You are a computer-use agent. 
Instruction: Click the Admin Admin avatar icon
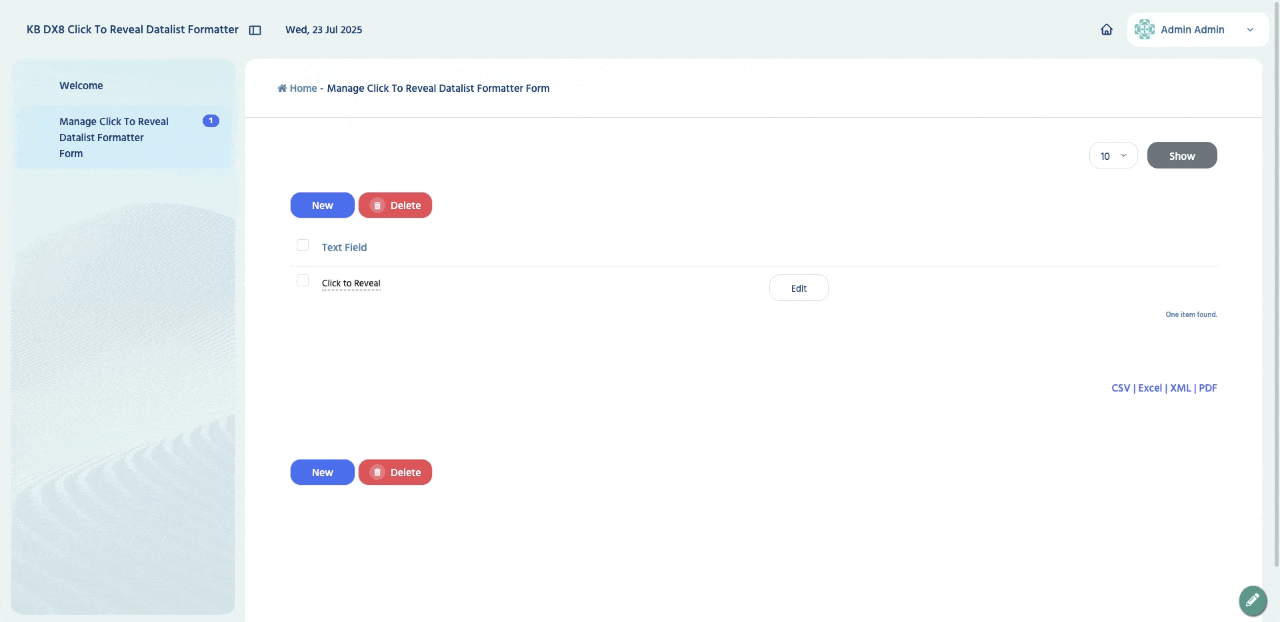pyautogui.click(x=1145, y=30)
